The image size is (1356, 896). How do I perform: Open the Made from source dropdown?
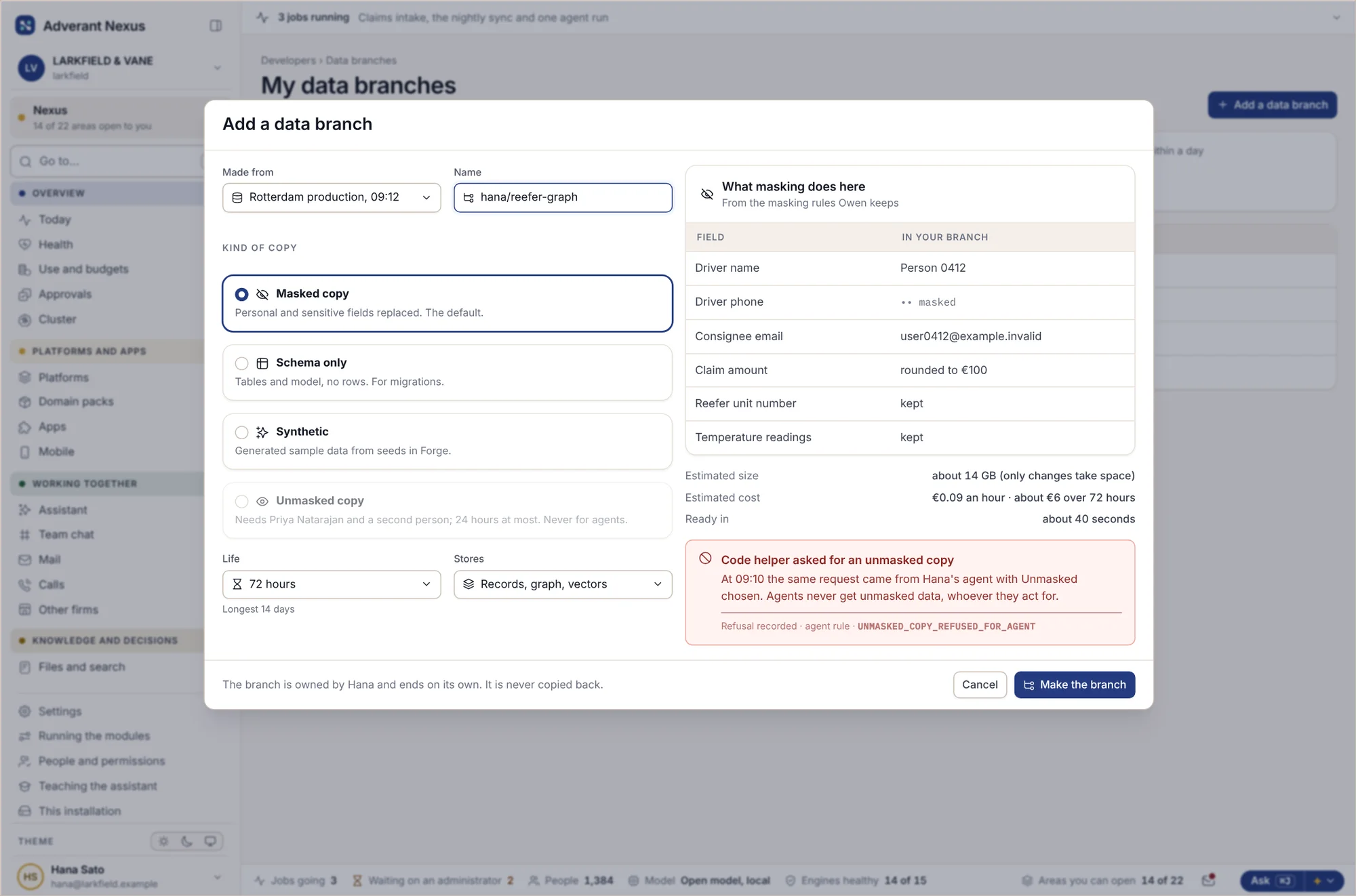pos(332,197)
